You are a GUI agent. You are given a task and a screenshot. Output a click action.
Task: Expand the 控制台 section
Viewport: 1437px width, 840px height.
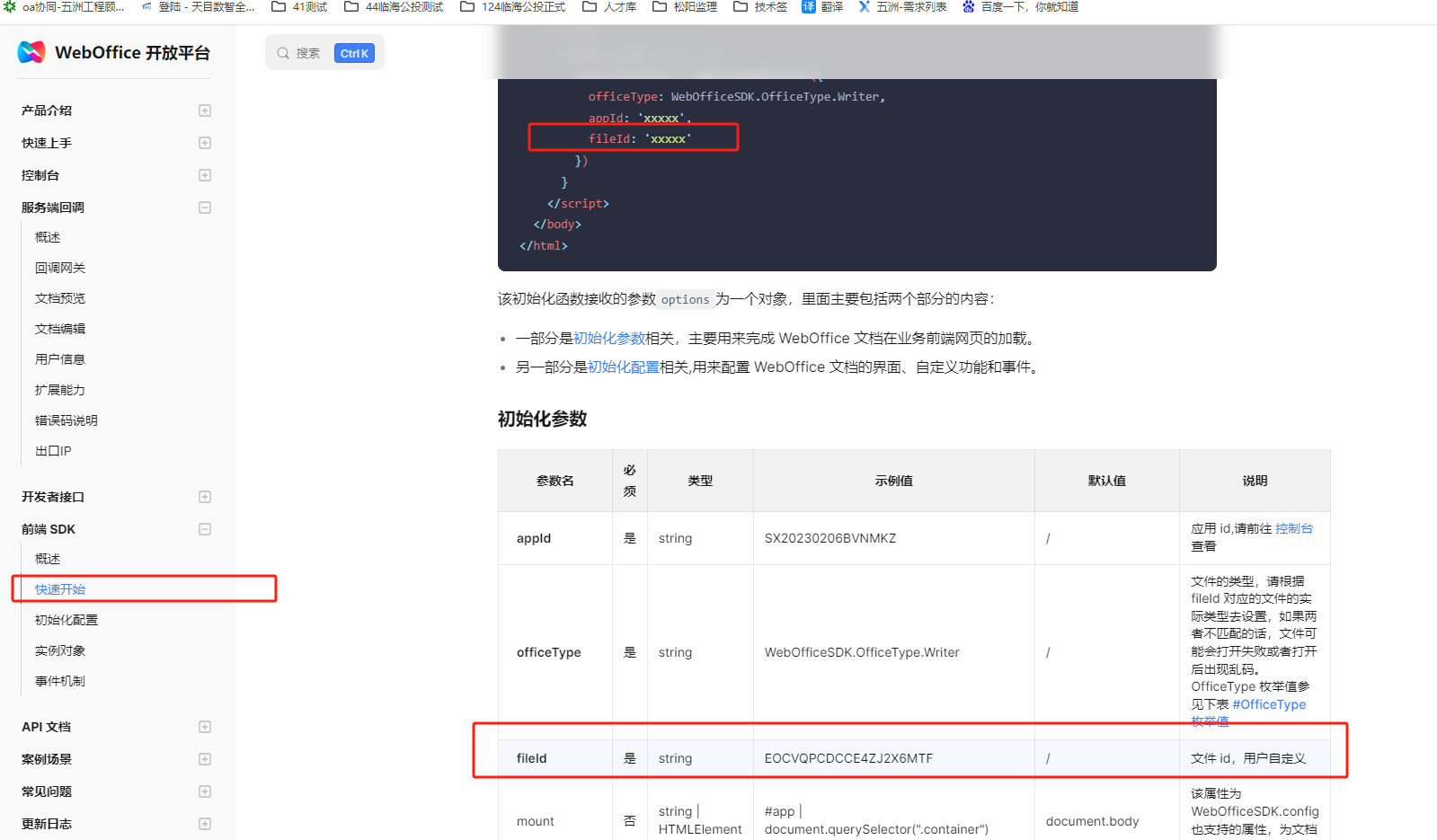pyautogui.click(x=205, y=175)
